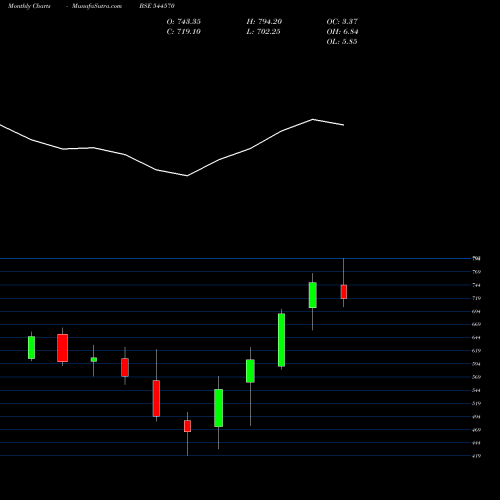Click the 594 price axis label
The width and height of the screenshot is (500, 500).
pos(477,364)
